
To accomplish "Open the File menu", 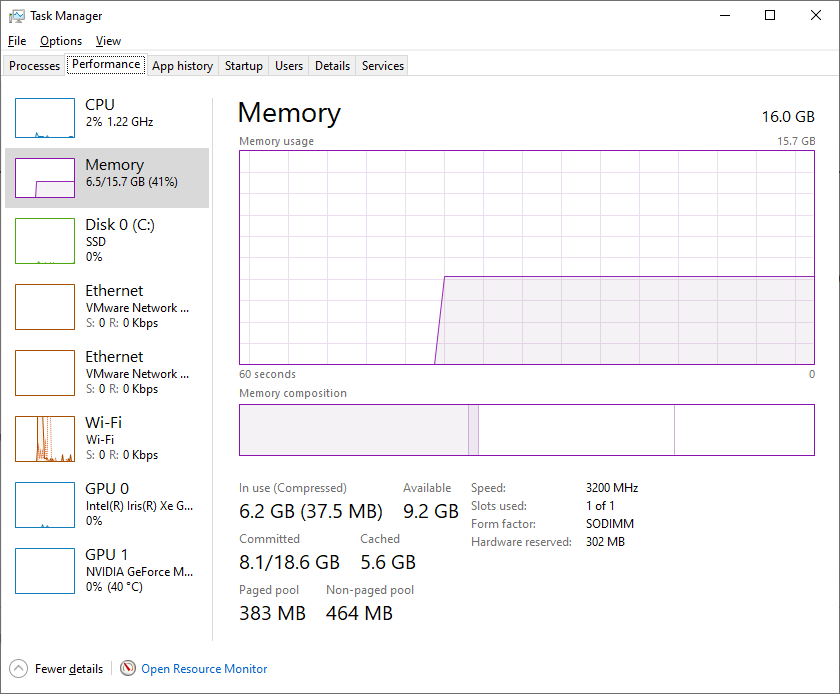I will (x=17, y=41).
